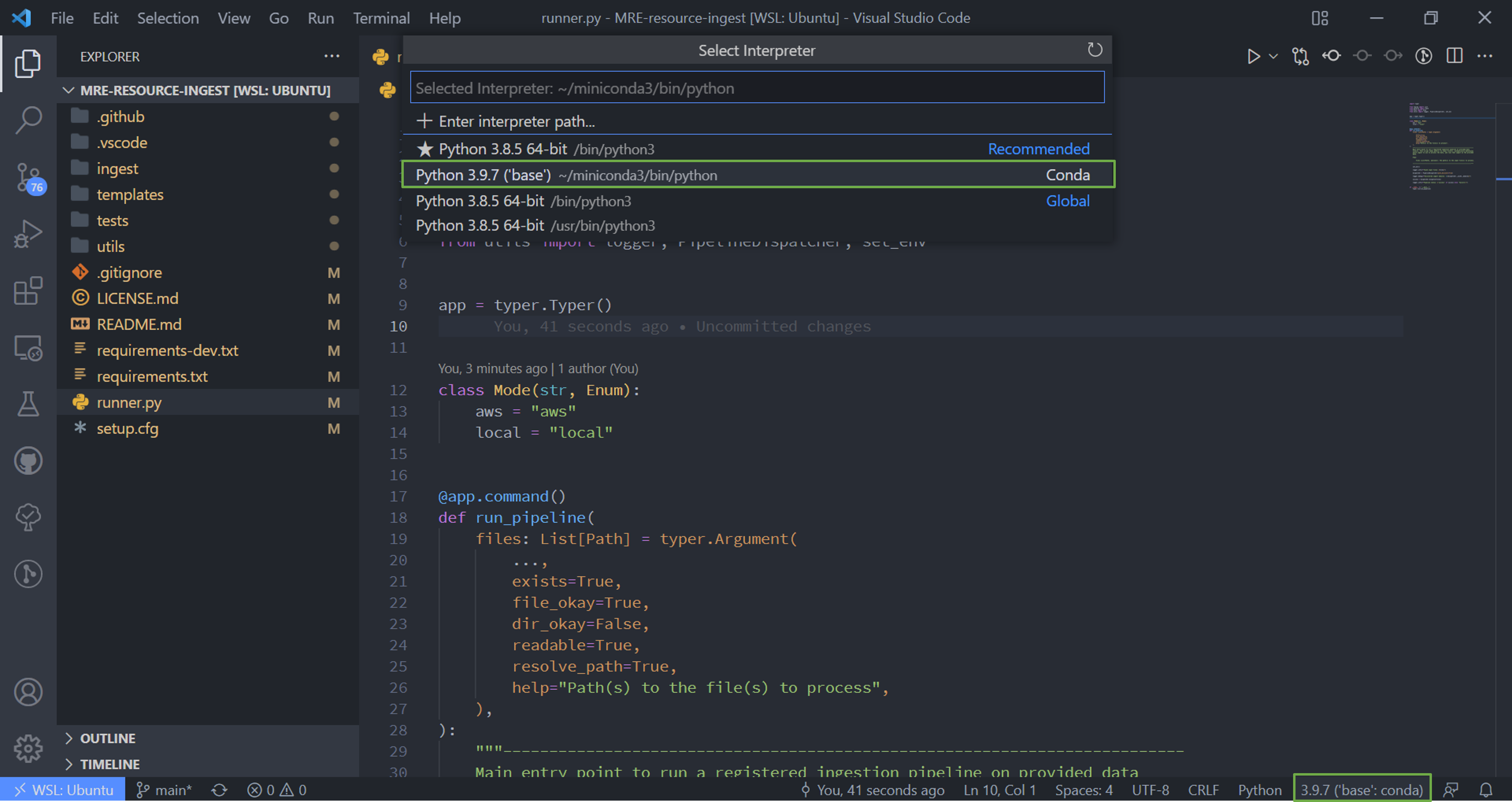
Task: Open problems panel from errors and warnings count
Action: pyautogui.click(x=277, y=790)
